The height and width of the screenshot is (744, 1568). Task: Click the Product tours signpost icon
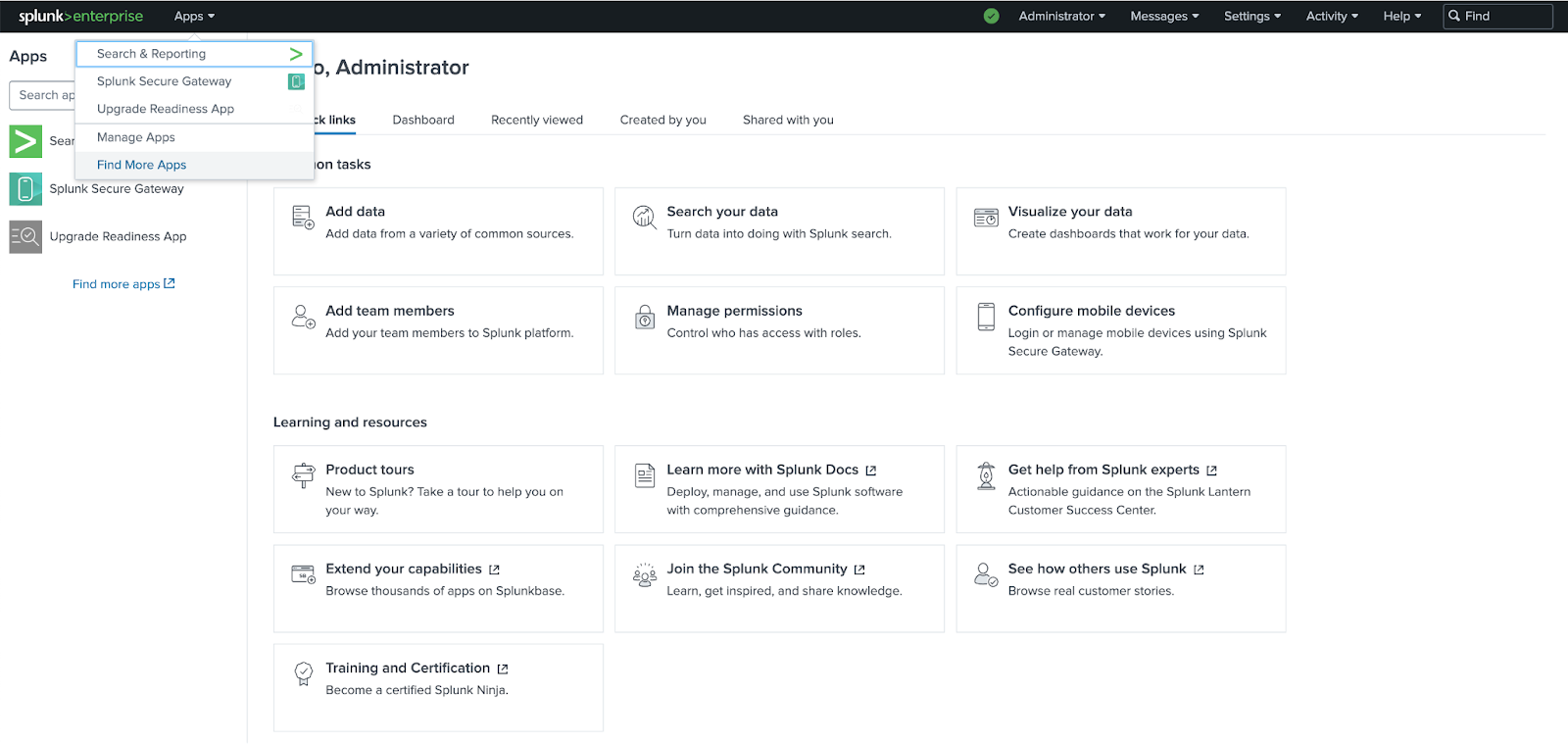coord(303,475)
